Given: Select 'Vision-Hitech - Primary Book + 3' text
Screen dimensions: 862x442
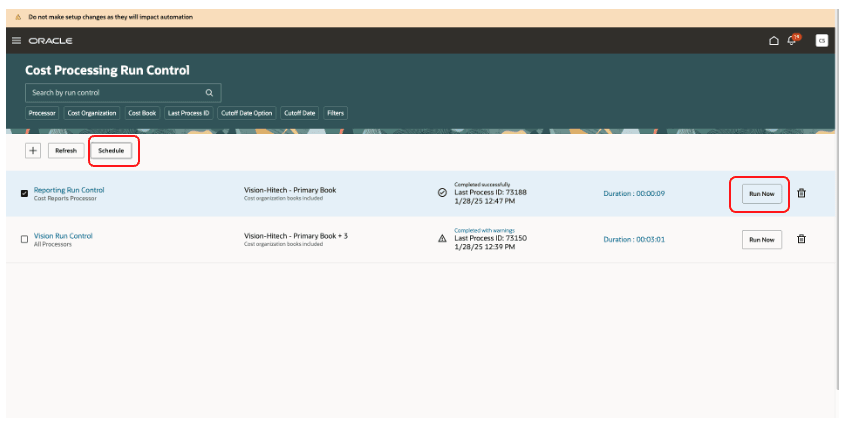Looking at the screenshot, I should coord(296,236).
